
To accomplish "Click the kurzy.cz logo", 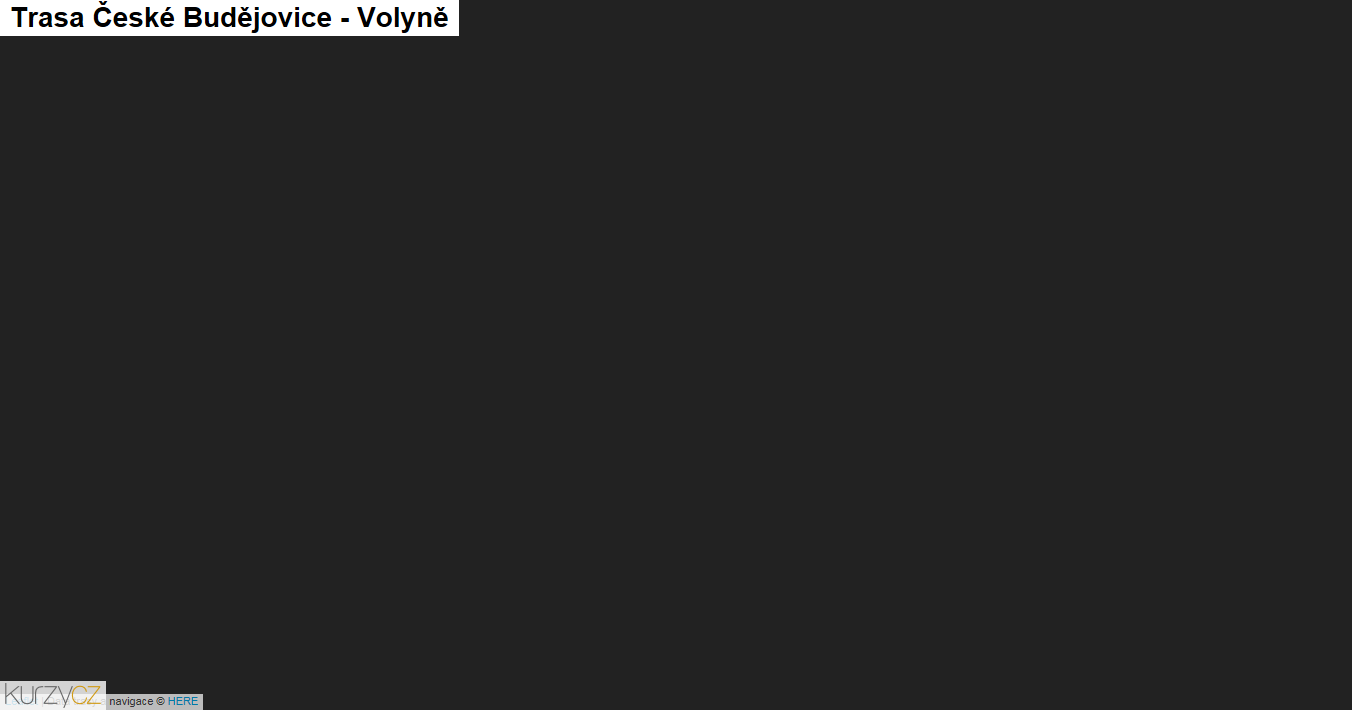I will 53,695.
